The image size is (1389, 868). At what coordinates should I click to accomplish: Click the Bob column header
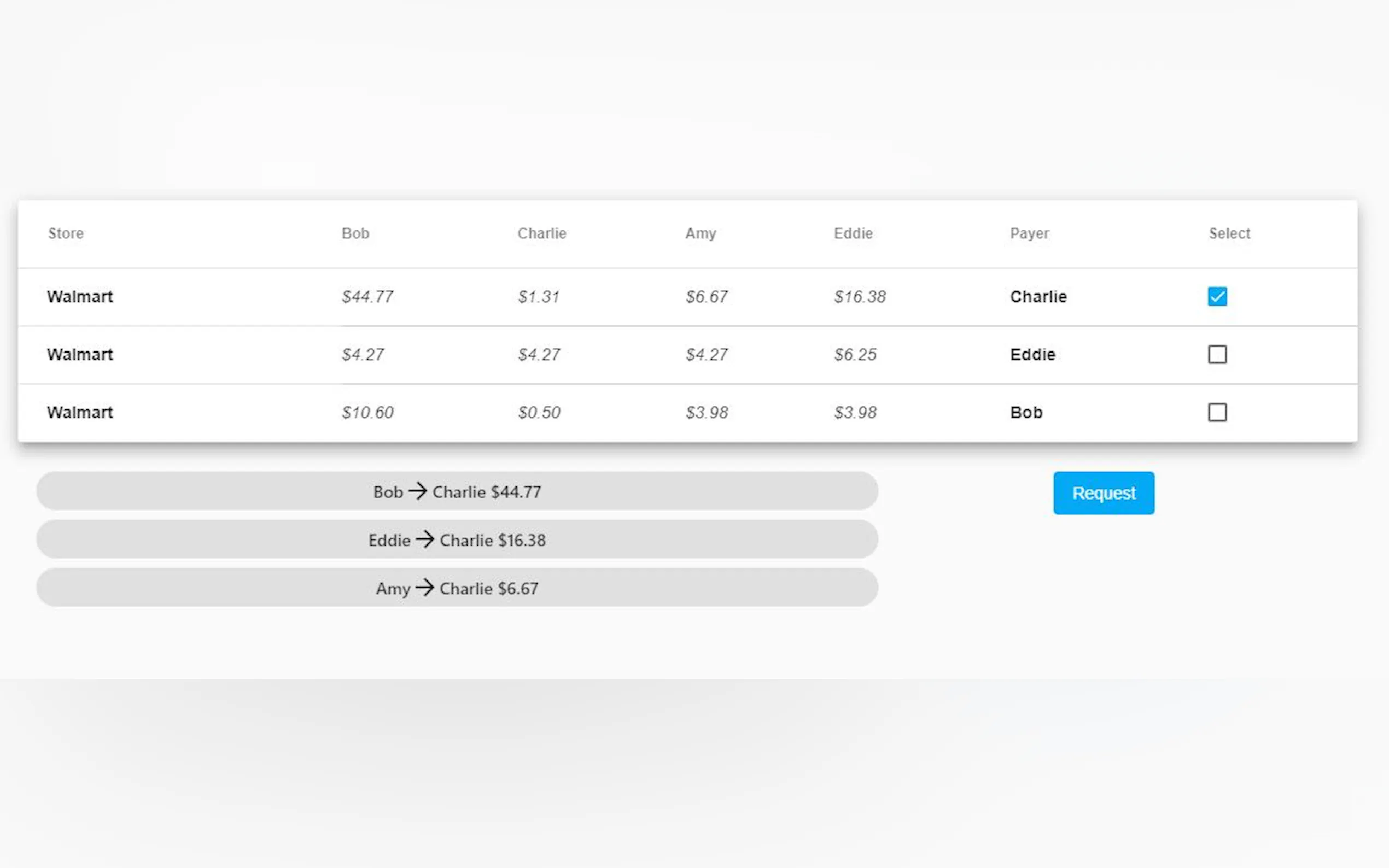355,233
